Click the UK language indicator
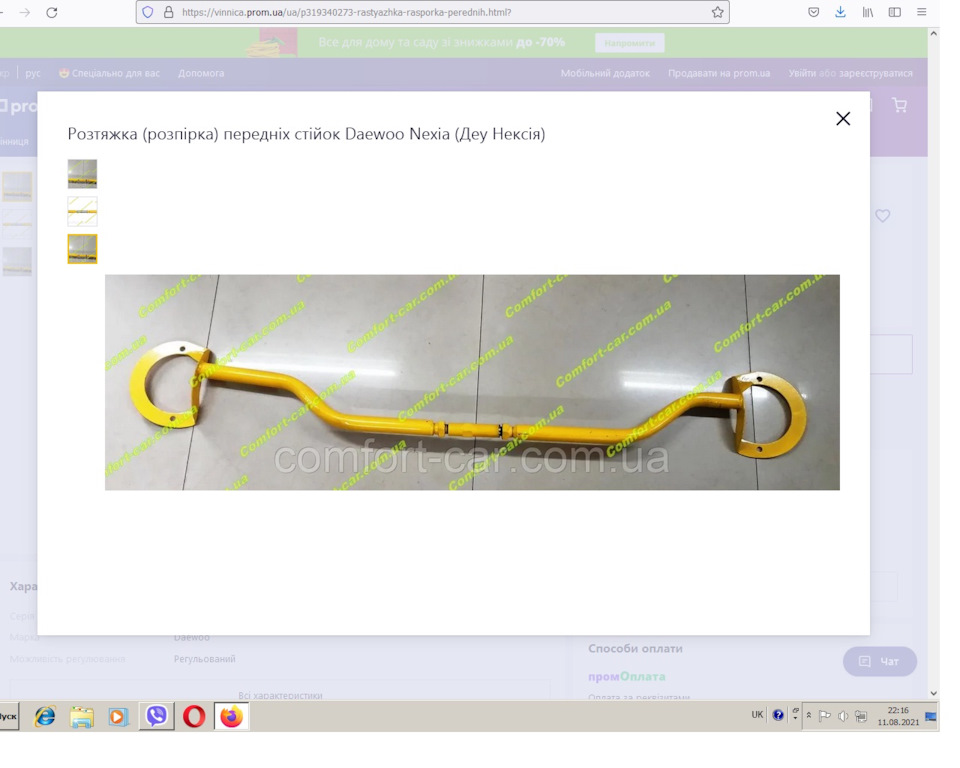 click(x=757, y=714)
